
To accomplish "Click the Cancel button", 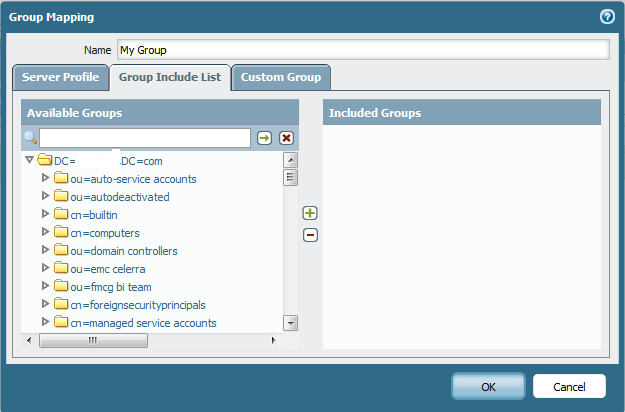I will coord(569,386).
